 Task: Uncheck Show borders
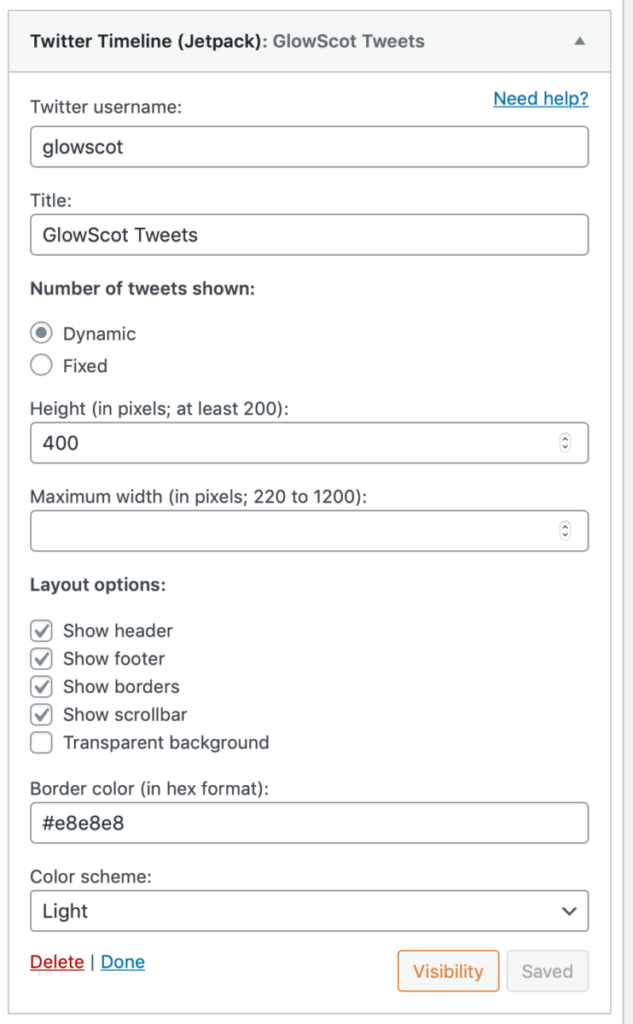[x=40, y=686]
